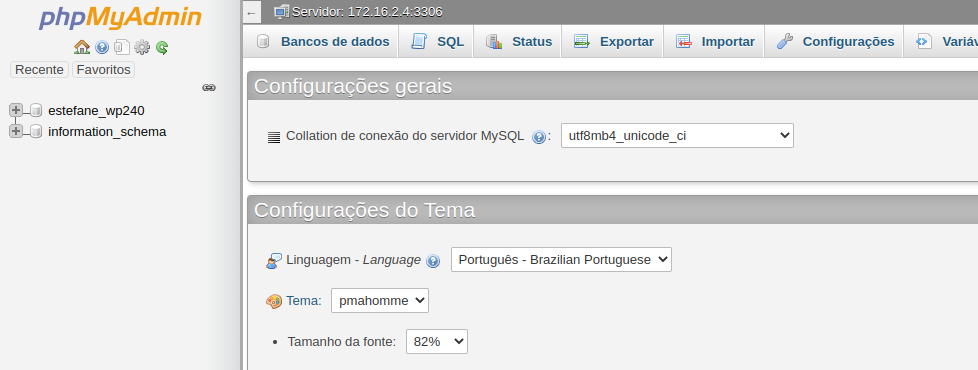Open the Language selection dropdown

(561, 260)
